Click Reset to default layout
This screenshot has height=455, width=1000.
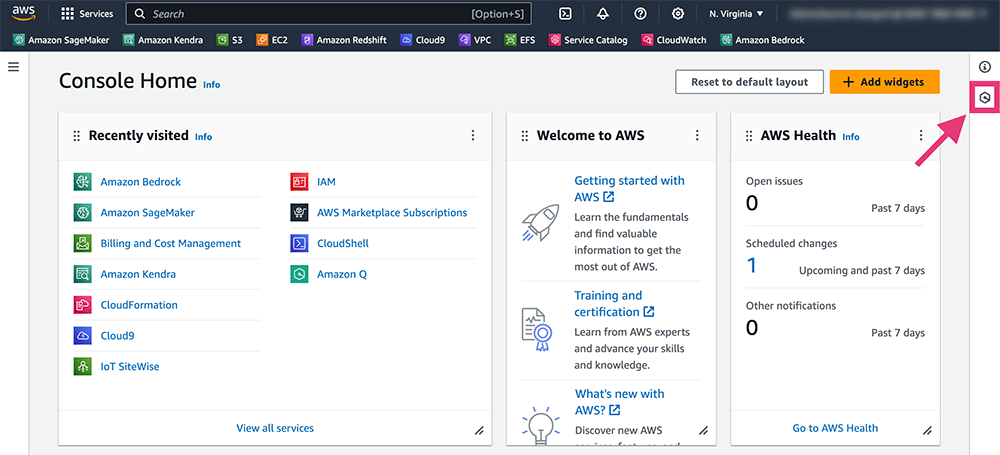click(x=749, y=82)
